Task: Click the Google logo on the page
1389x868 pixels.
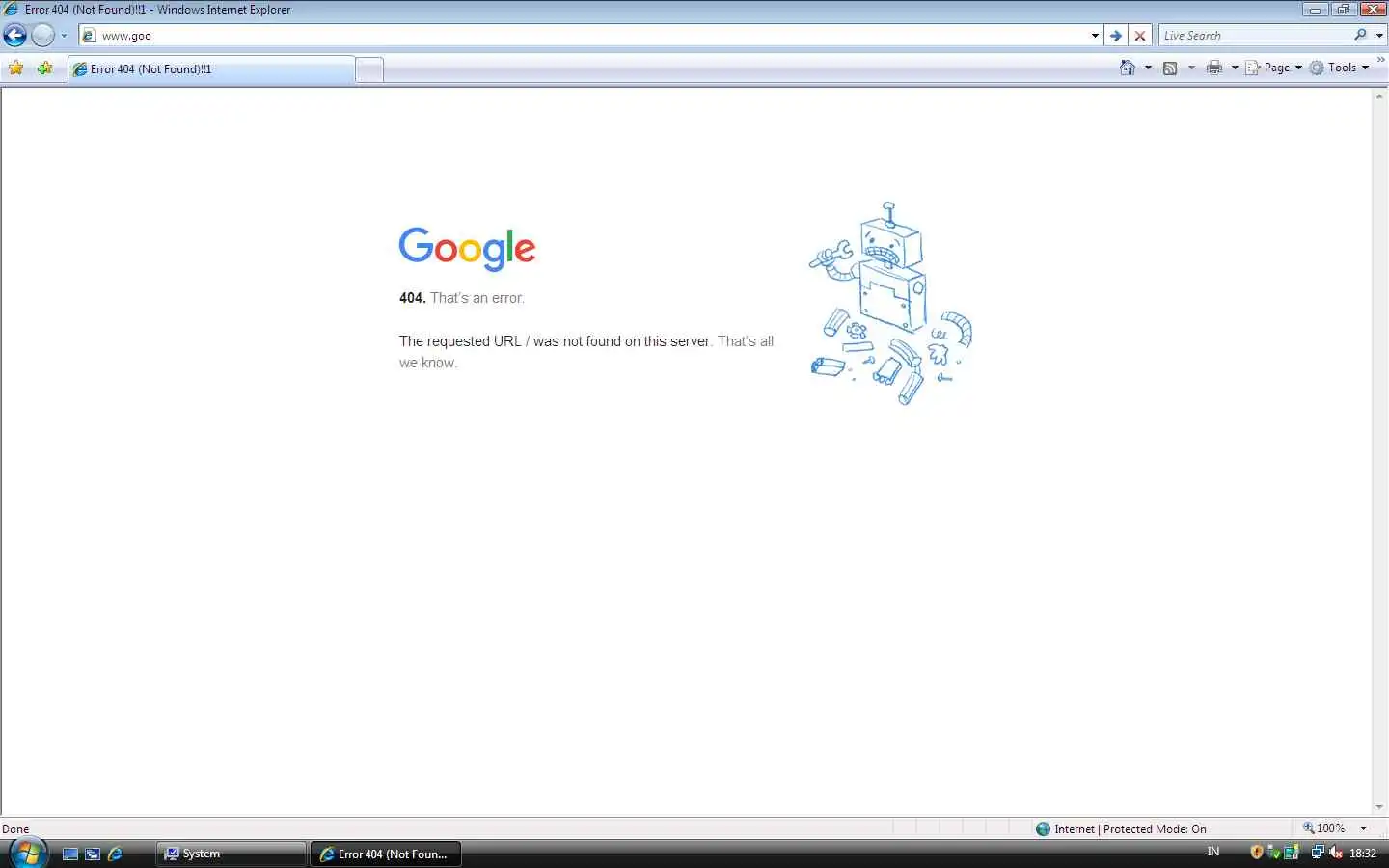Action: click(467, 249)
